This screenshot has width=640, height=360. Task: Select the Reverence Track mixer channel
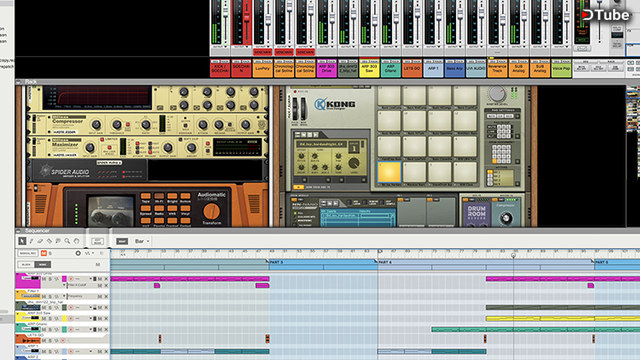click(x=497, y=69)
